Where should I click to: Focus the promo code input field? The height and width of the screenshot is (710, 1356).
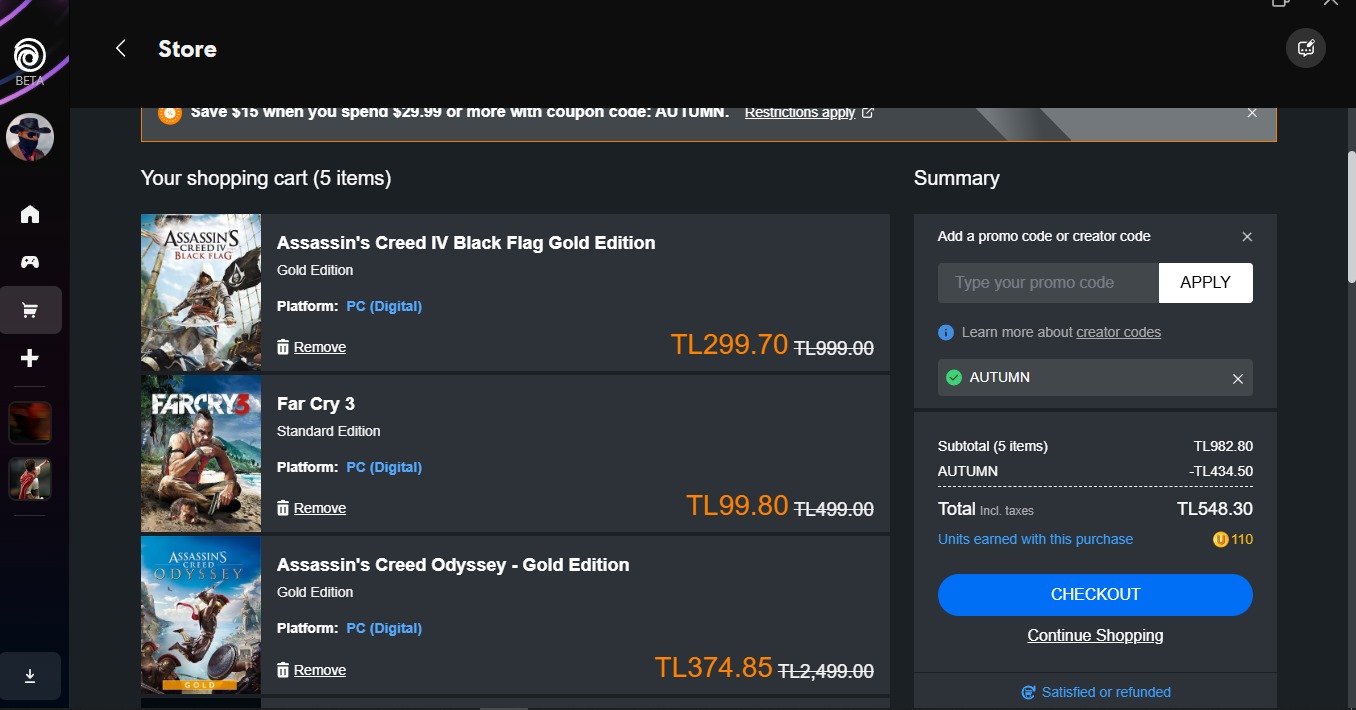pos(1048,283)
